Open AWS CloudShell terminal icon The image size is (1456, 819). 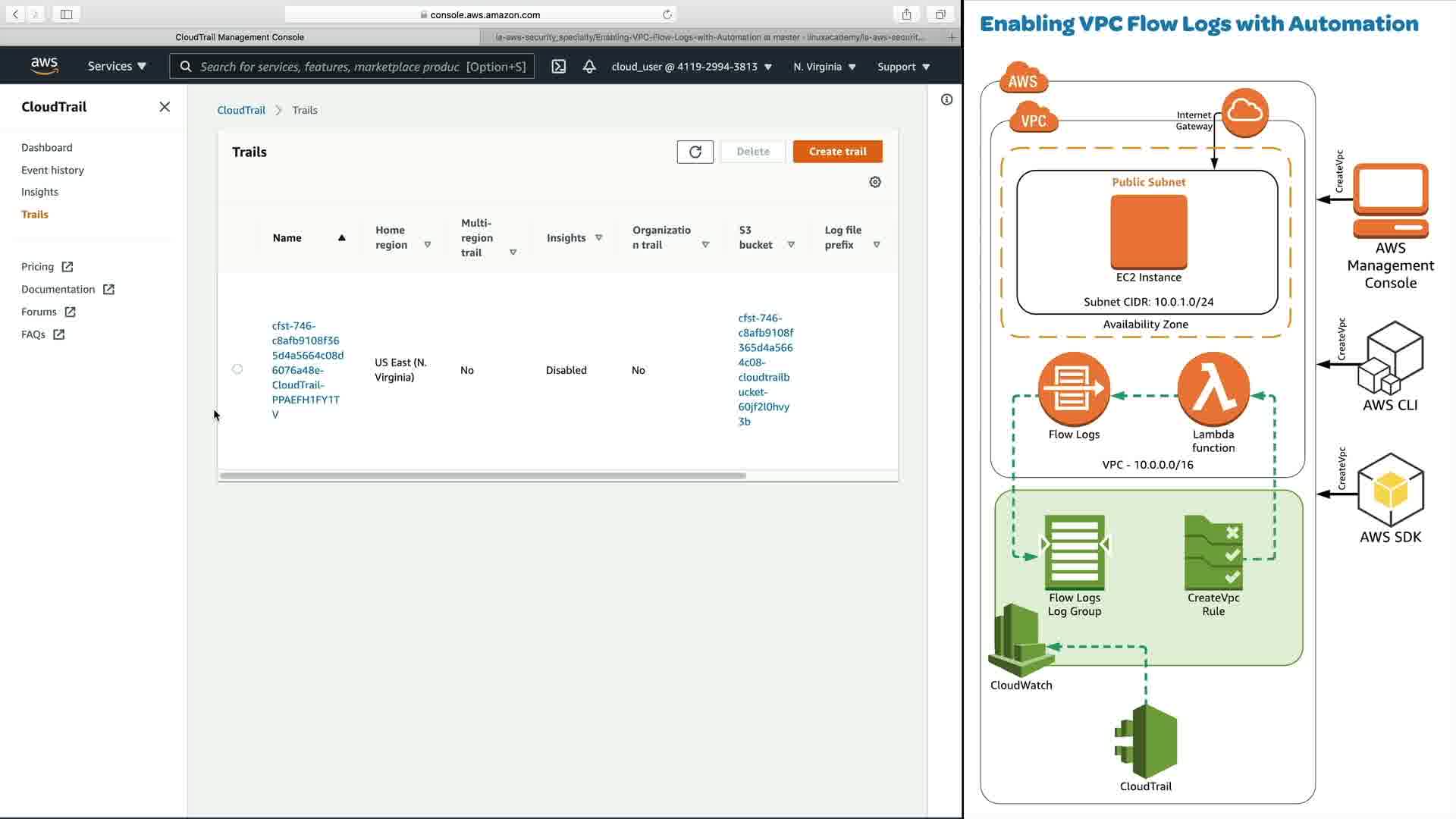coord(559,67)
